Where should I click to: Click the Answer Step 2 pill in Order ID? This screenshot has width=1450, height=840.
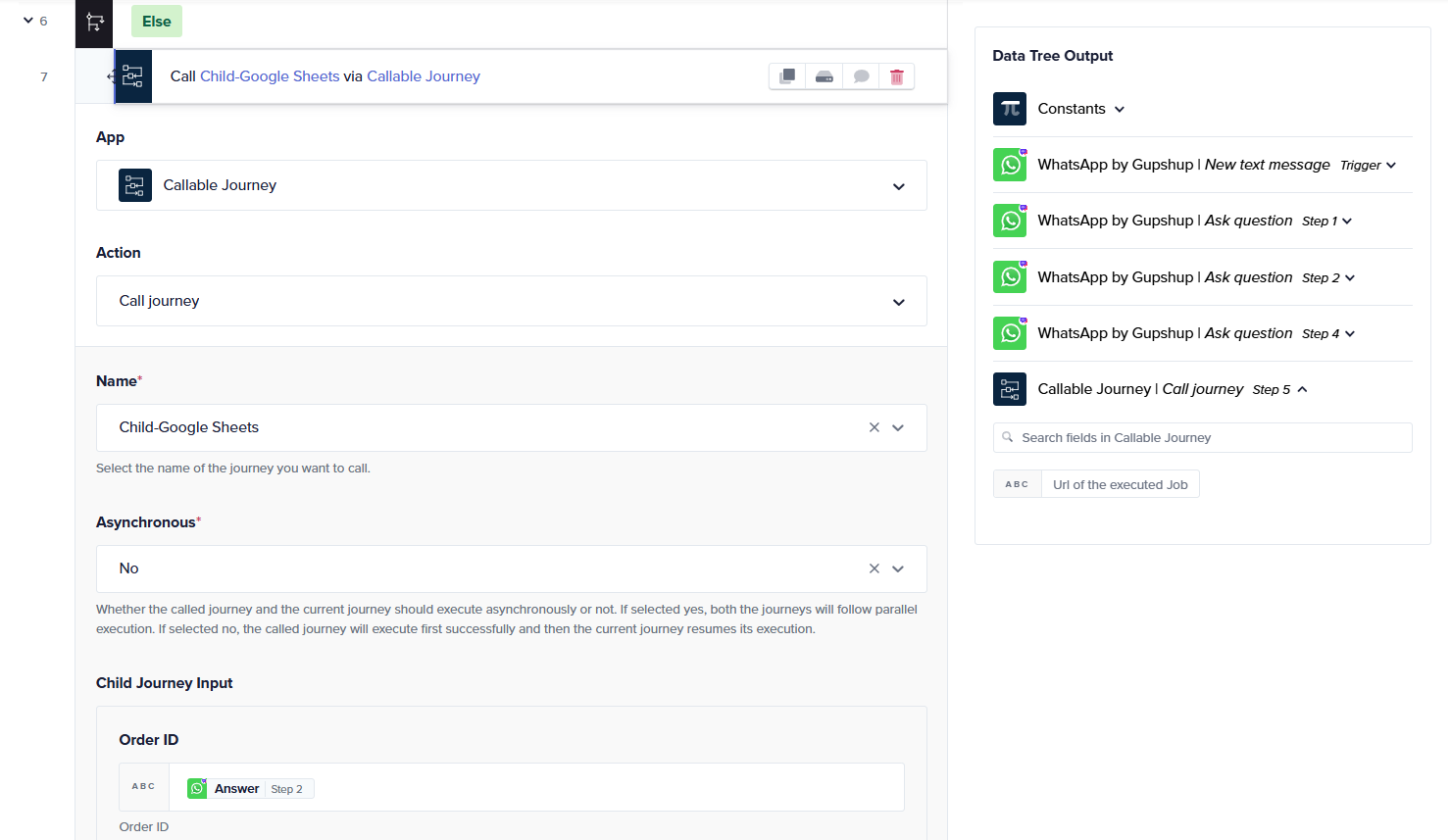pyautogui.click(x=250, y=789)
